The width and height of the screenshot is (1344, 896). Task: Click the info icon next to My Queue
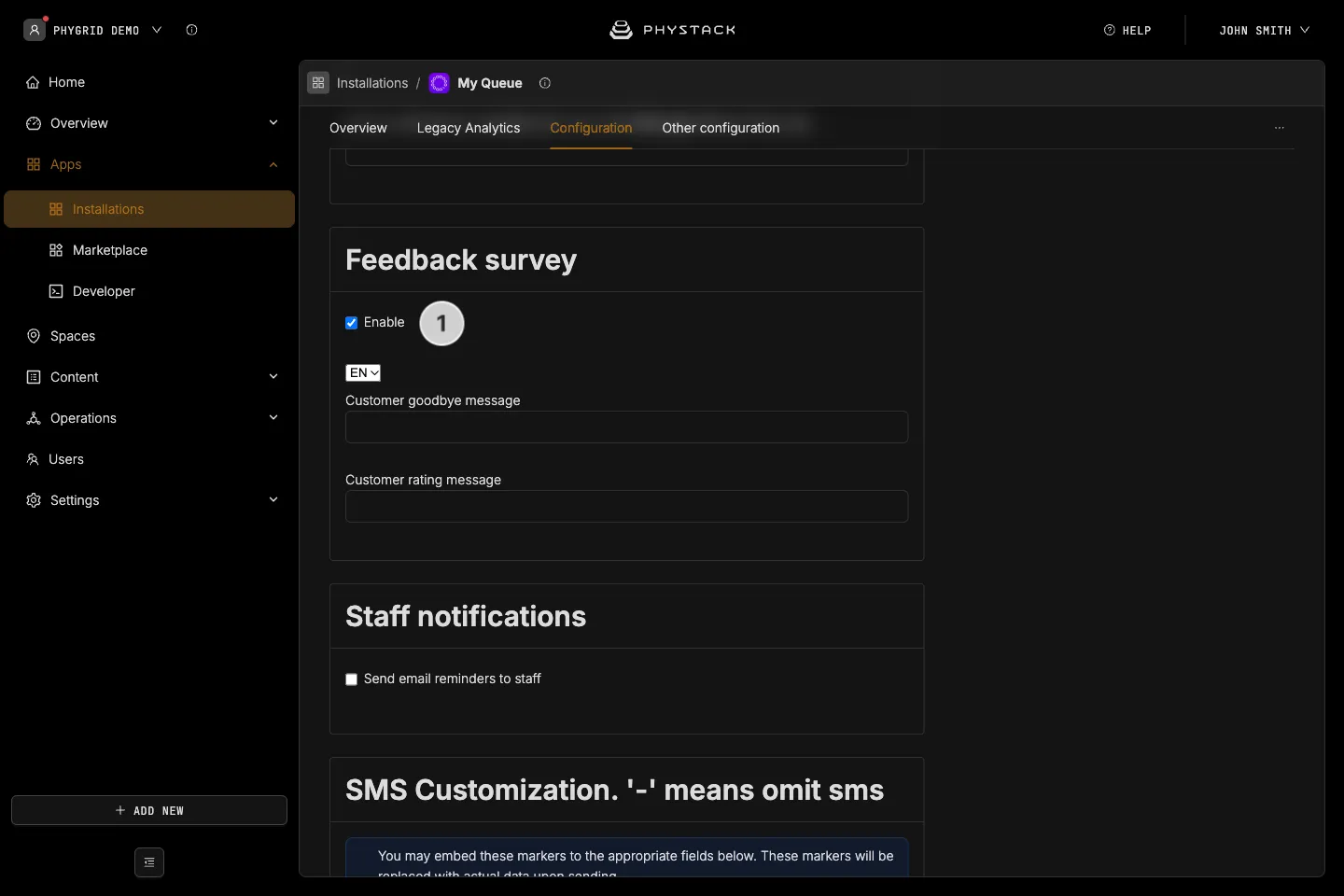(545, 83)
